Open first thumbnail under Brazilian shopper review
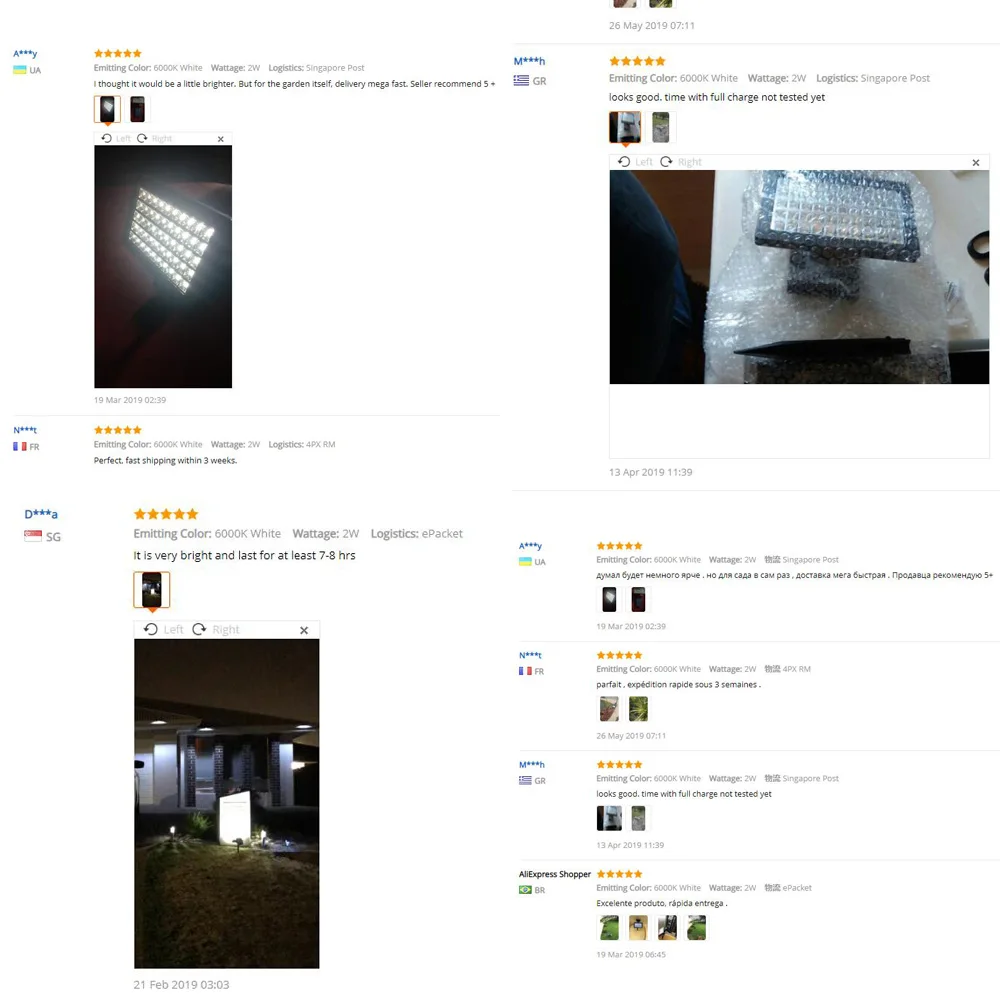This screenshot has width=1000, height=1000. pyautogui.click(x=609, y=927)
